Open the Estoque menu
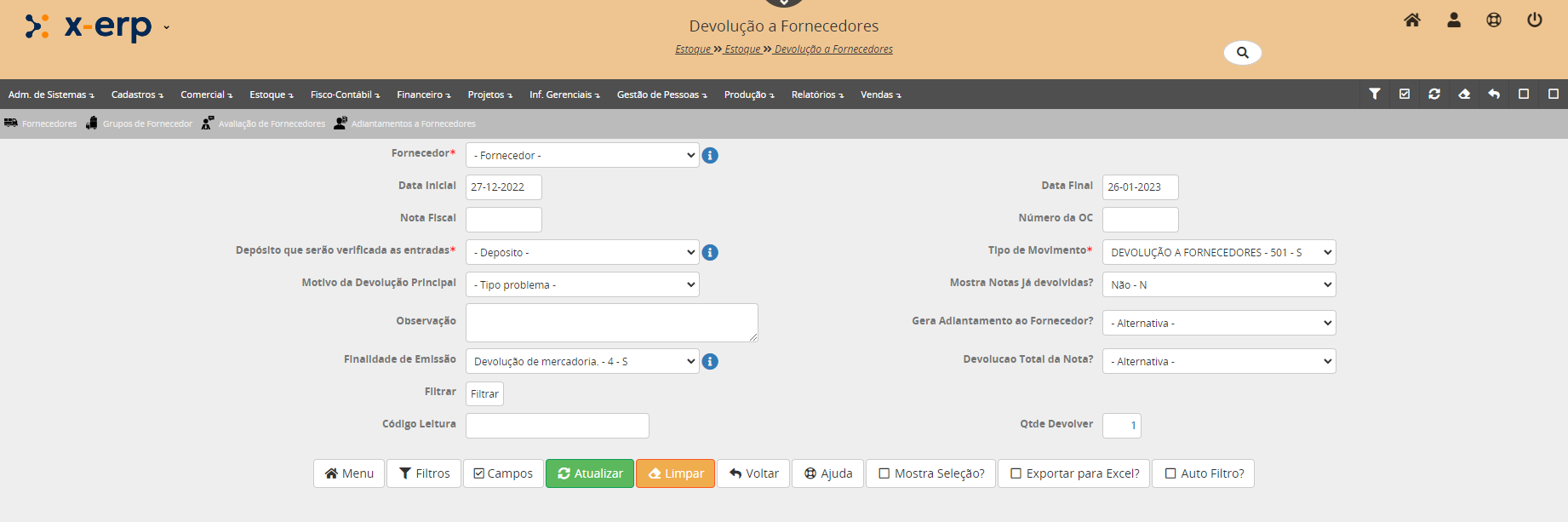Screen dimensions: 1568x522 (x=271, y=95)
